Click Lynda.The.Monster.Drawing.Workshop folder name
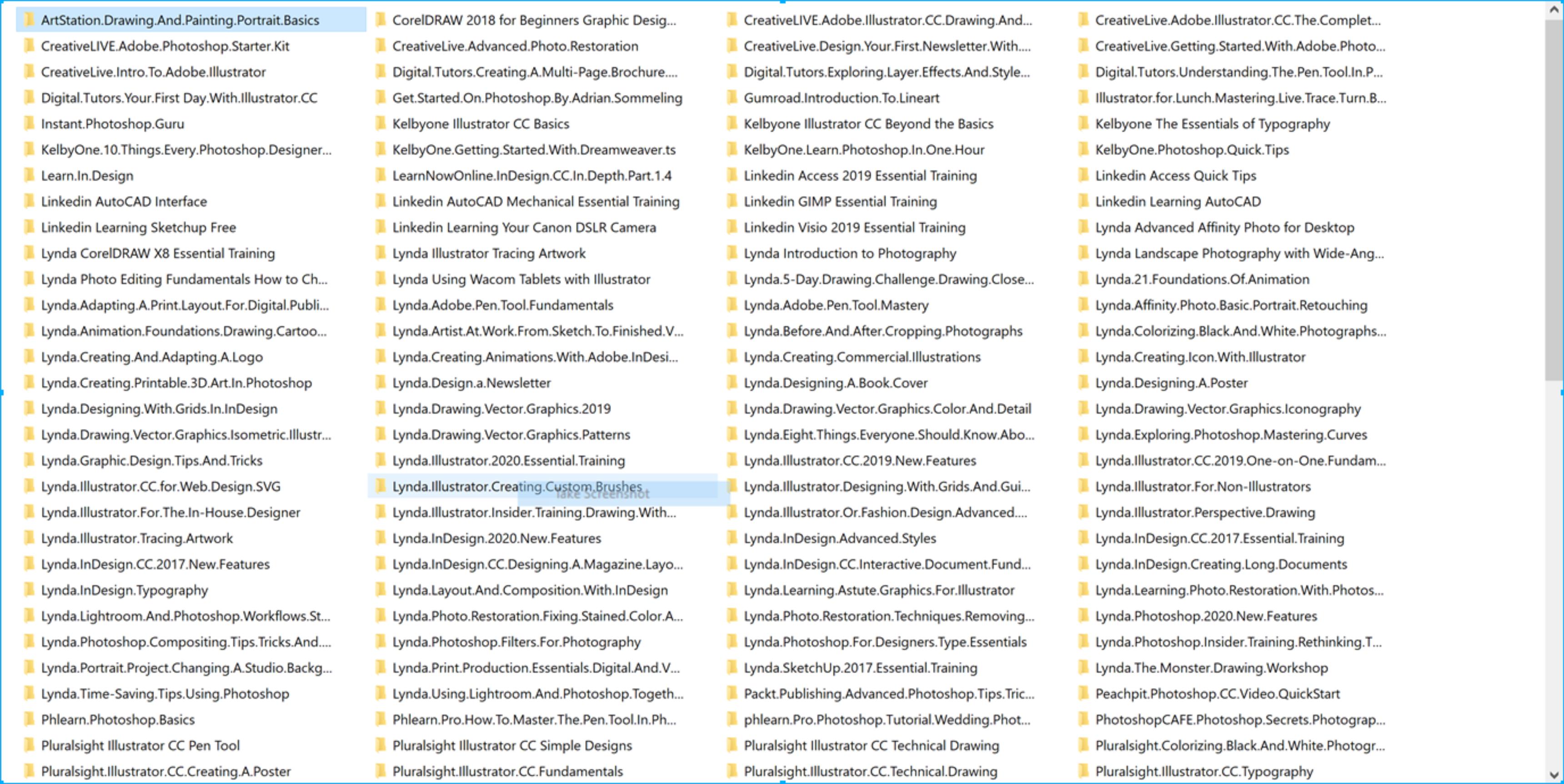 pos(1211,668)
